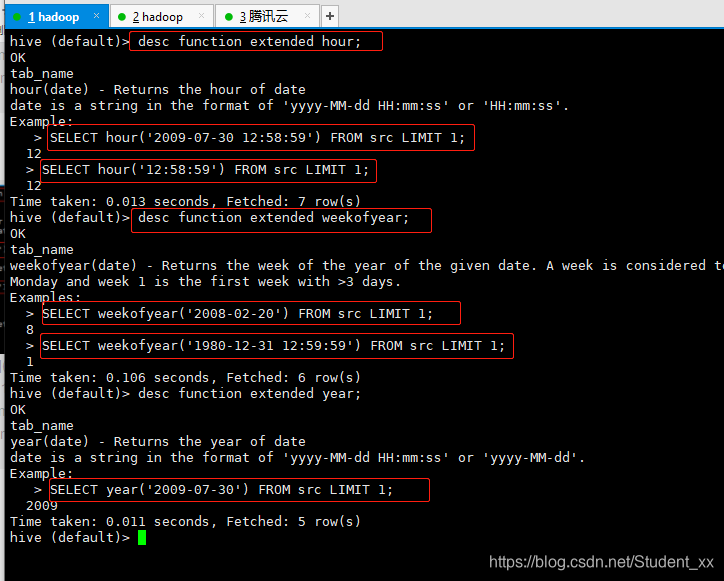The width and height of the screenshot is (724, 581).
Task: Click 'date is a string' line mentioning 'HH:mm:ss'
Action: point(289,106)
